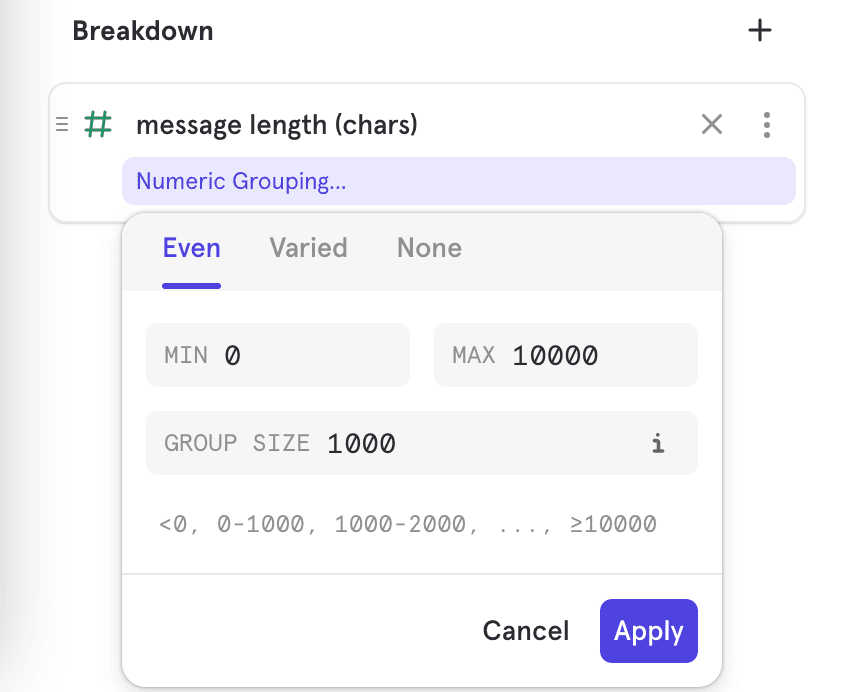This screenshot has width=856, height=692.
Task: Click the message length (chars) property name
Action: [x=277, y=125]
